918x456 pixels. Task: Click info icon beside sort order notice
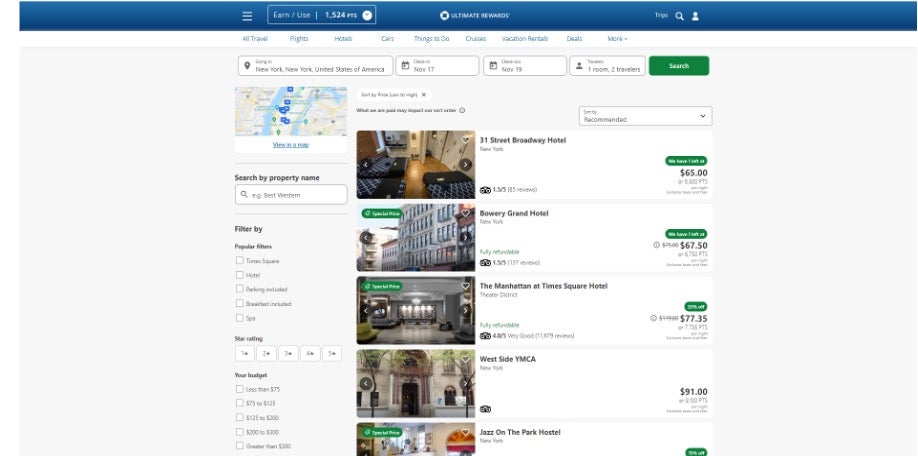[462, 110]
